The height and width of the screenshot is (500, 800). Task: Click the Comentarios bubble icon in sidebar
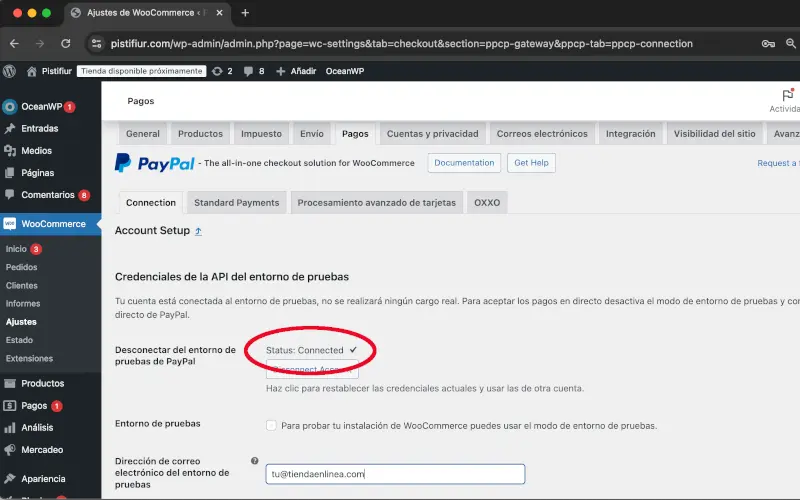[x=10, y=194]
